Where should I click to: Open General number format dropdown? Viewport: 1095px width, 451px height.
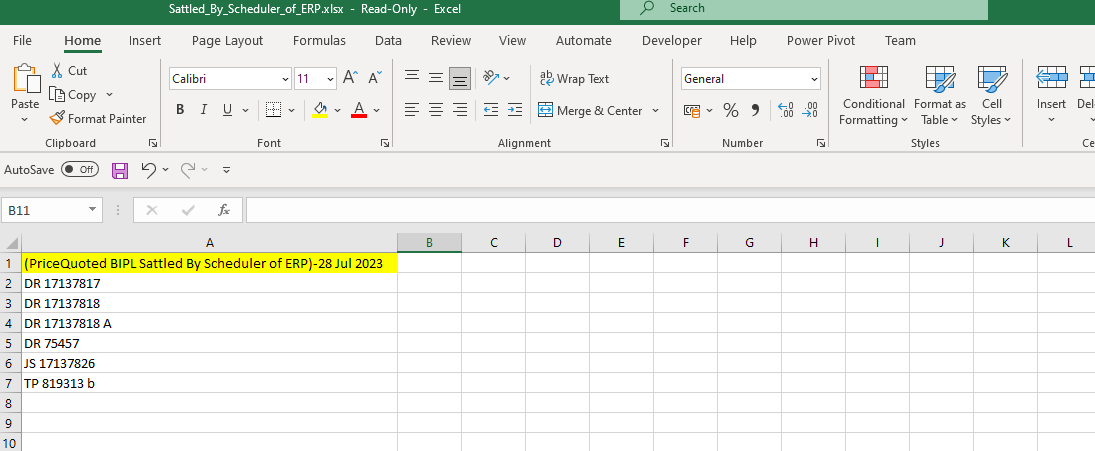[x=814, y=79]
